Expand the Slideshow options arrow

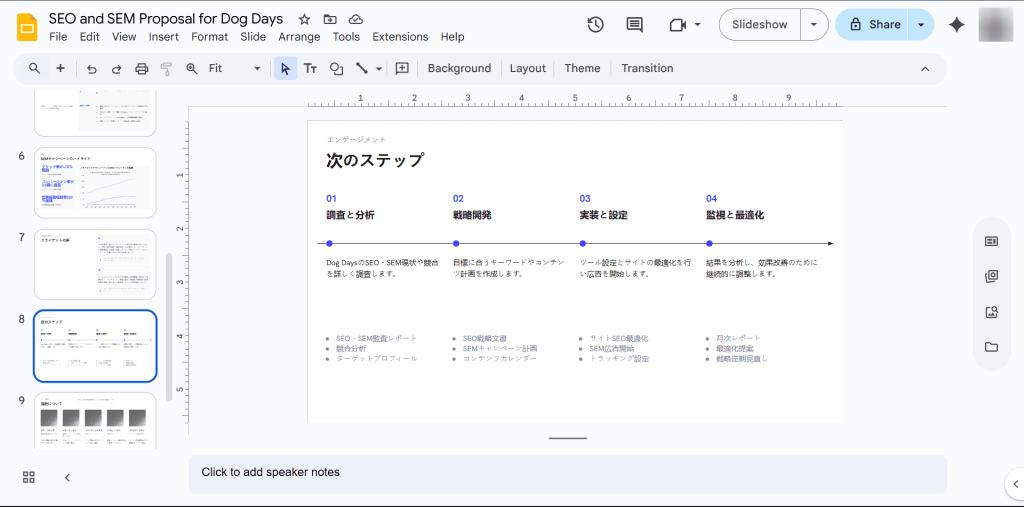(815, 24)
